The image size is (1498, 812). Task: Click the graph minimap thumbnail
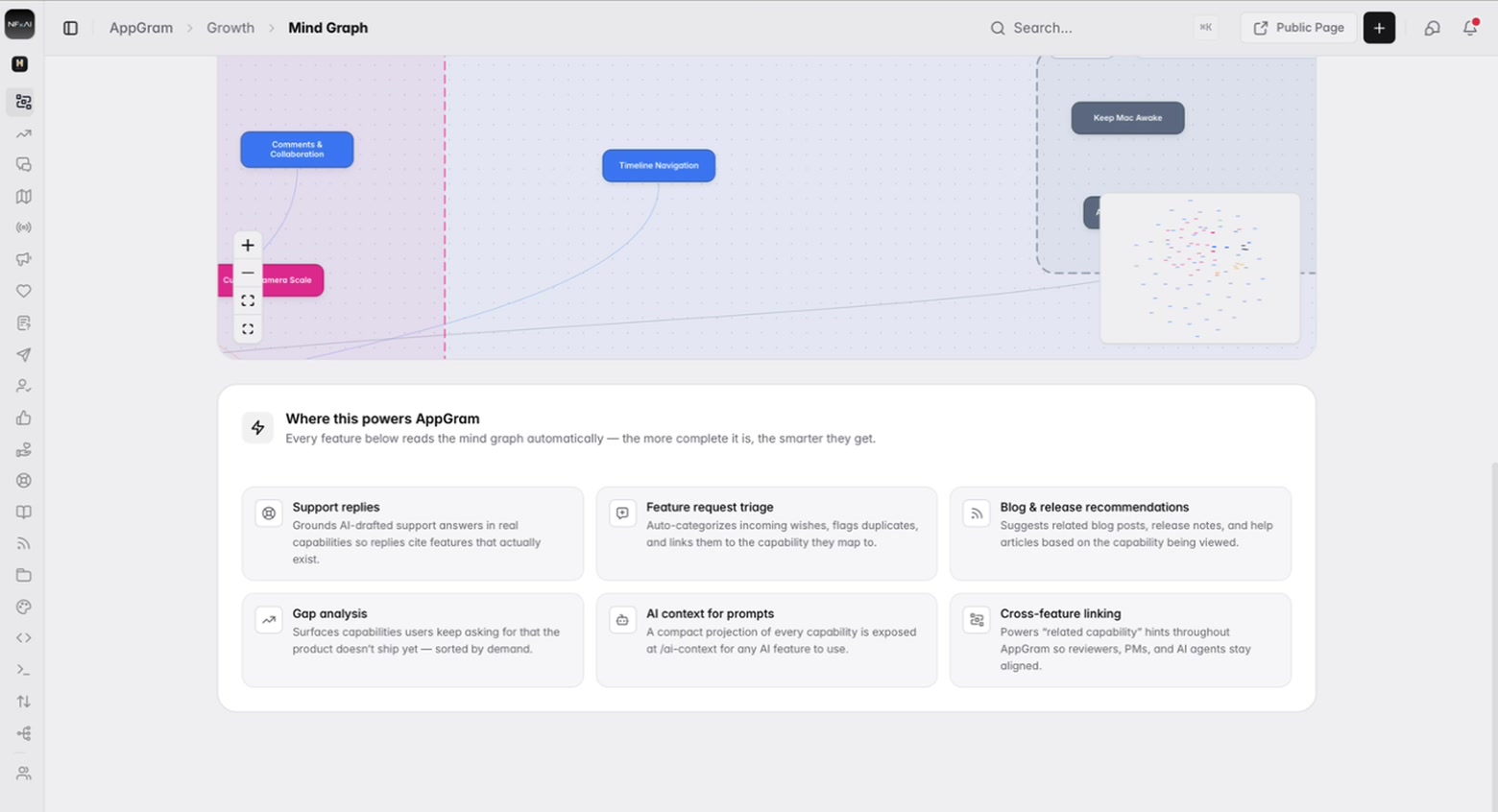coord(1199,268)
